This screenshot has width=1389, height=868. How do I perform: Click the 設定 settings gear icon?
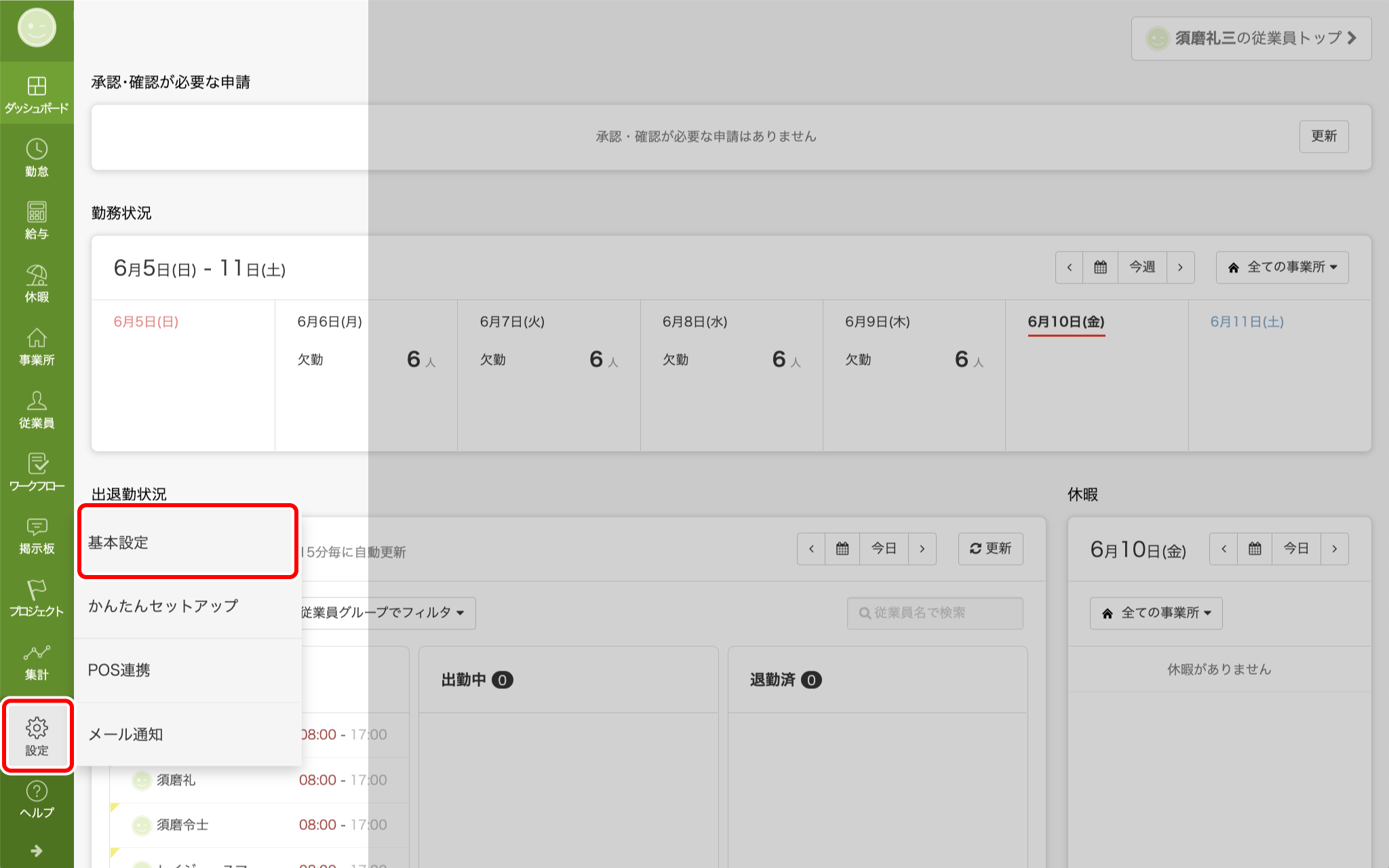[37, 736]
